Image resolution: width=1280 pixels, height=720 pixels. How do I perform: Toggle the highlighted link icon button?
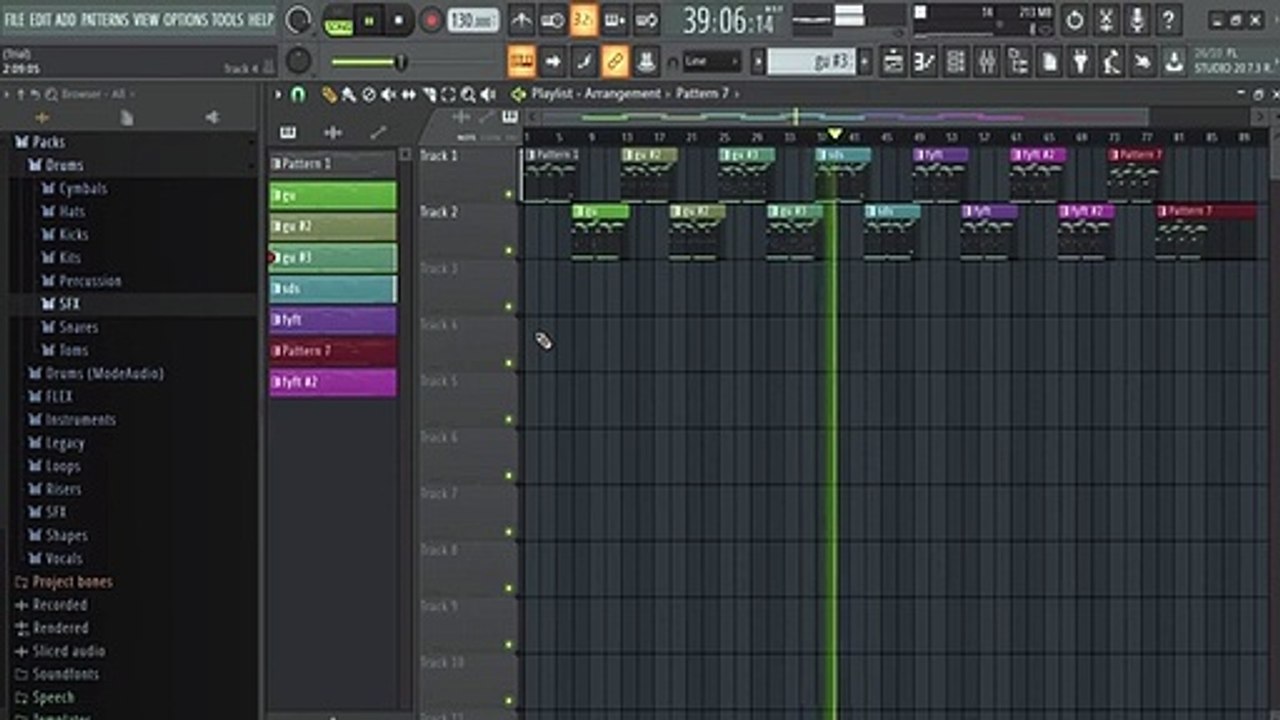tap(615, 62)
